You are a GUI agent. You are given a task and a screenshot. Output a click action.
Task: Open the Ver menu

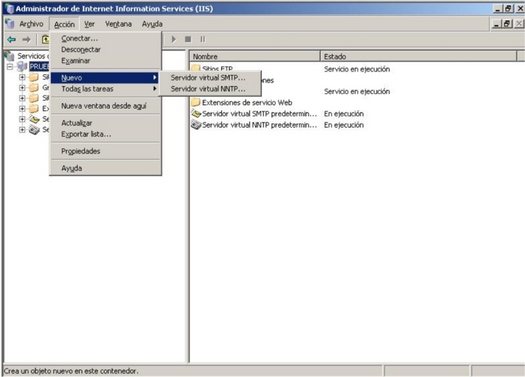89,24
